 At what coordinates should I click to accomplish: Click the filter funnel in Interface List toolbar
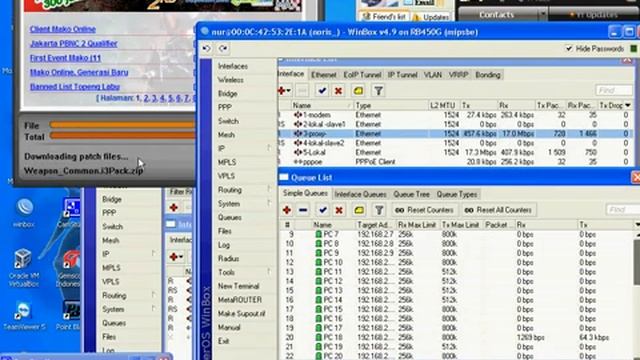pos(378,91)
